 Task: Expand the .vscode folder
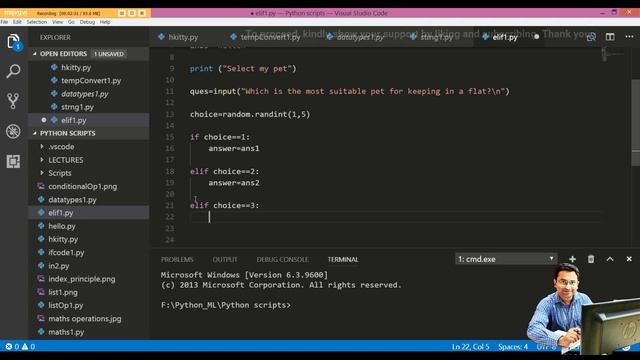(x=61, y=147)
